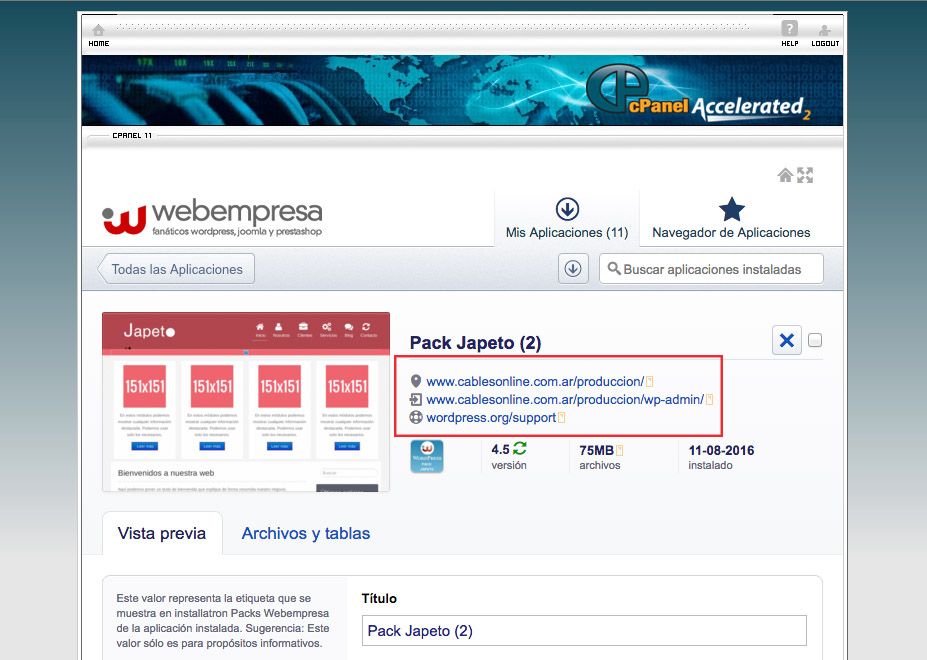
Task: Check the Pack Japeto selection checkbox
Action: [815, 340]
